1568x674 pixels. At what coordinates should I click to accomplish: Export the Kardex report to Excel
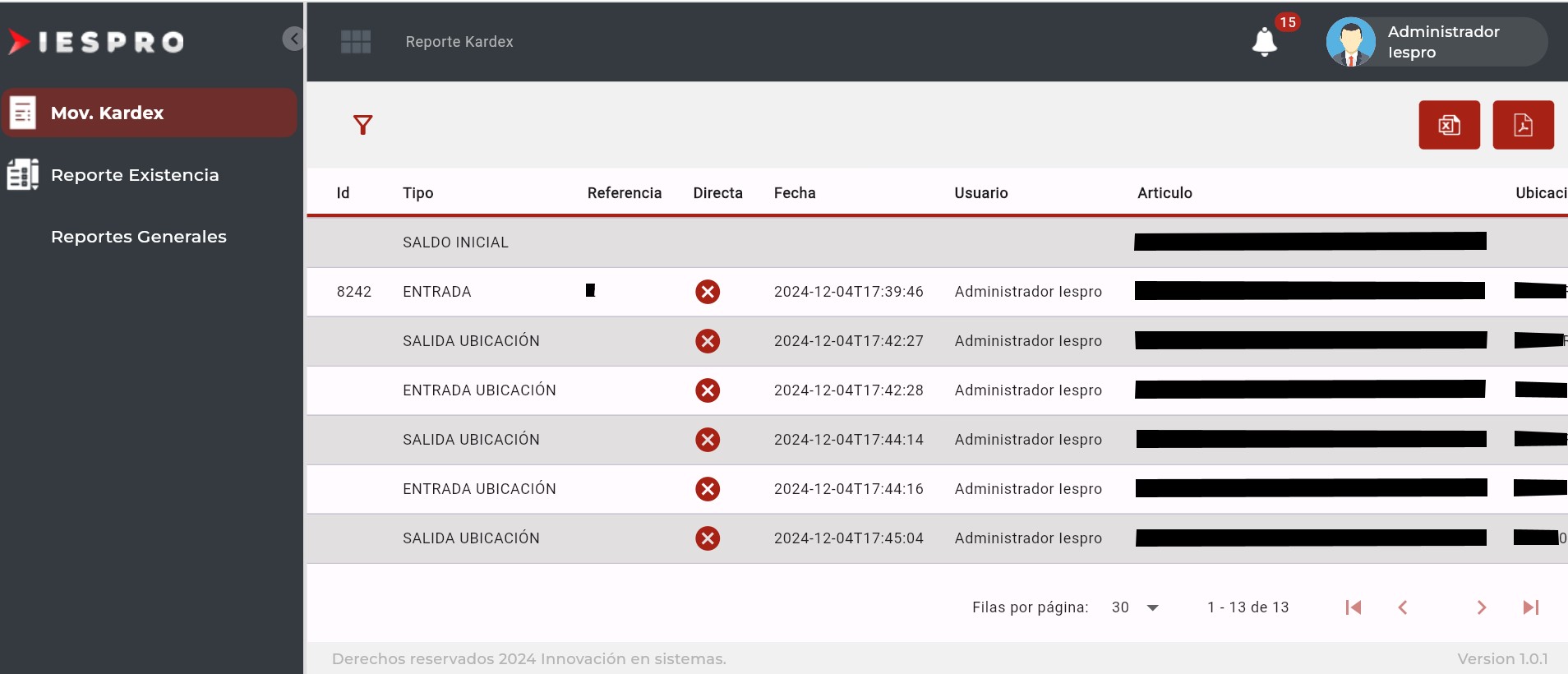tap(1449, 125)
